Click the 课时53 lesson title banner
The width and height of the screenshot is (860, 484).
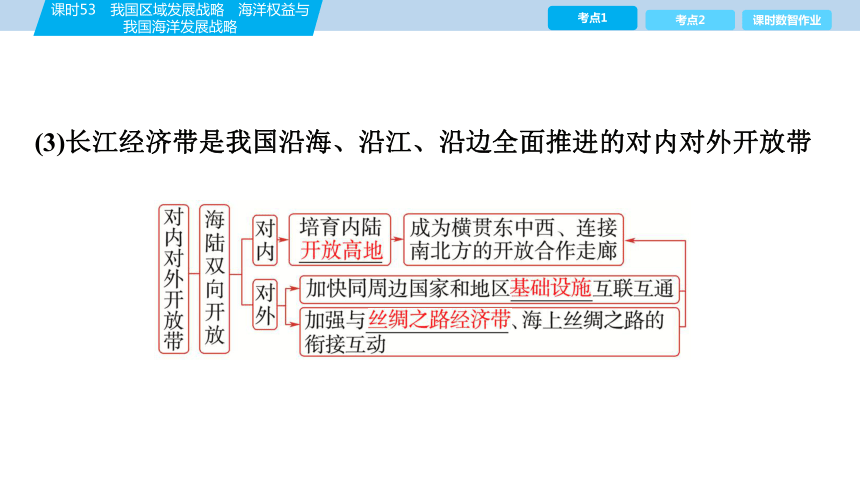(179, 18)
